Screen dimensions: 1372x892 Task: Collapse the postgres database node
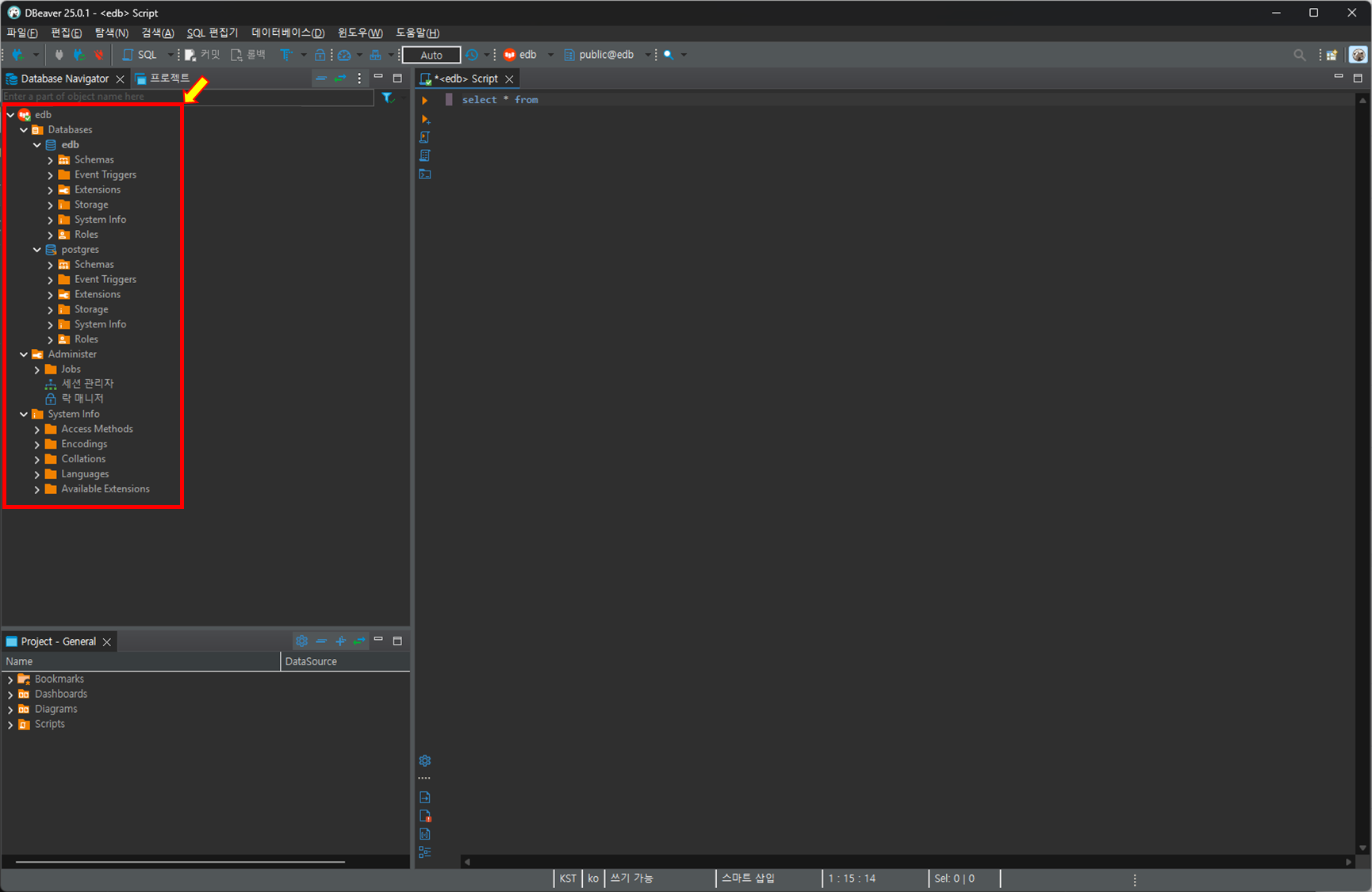tap(36, 250)
